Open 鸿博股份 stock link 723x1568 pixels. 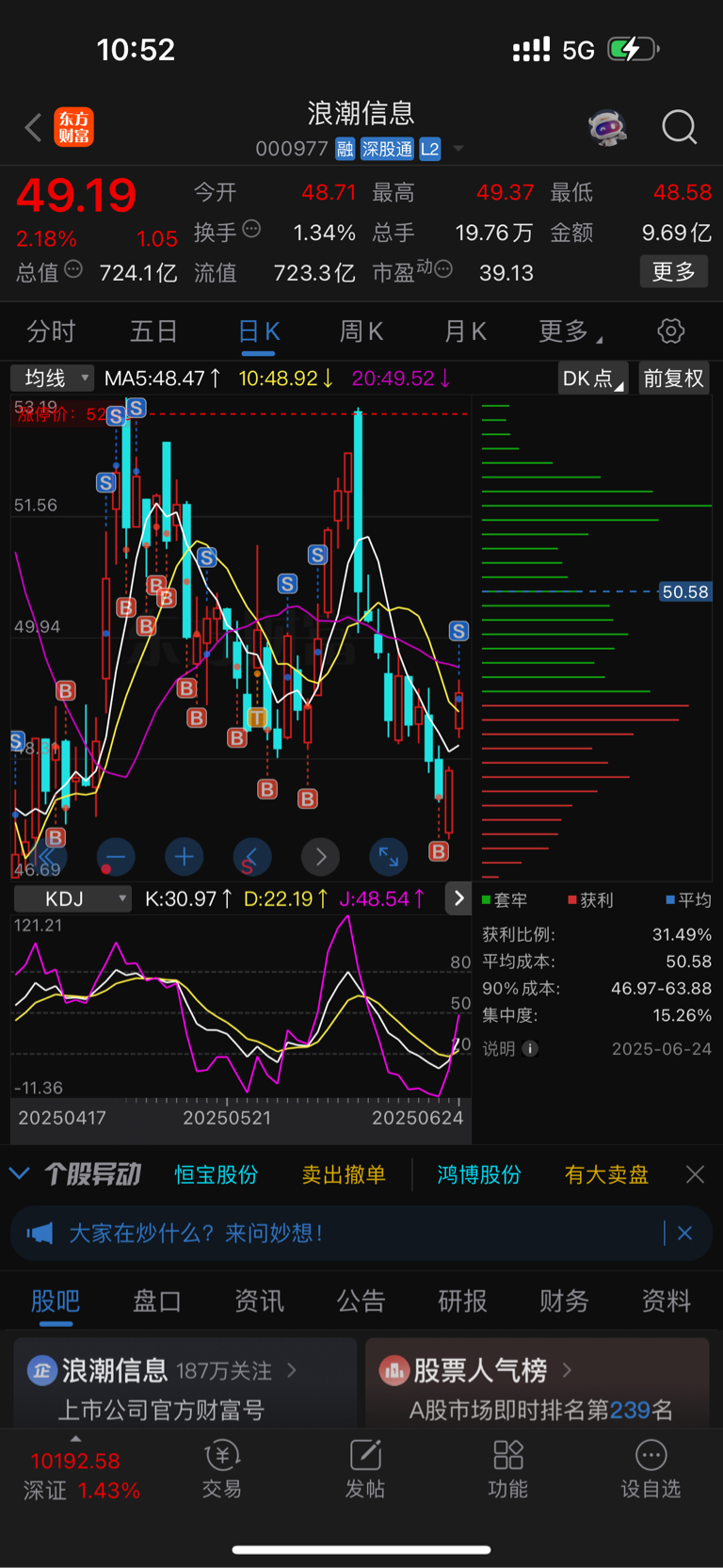click(479, 1174)
